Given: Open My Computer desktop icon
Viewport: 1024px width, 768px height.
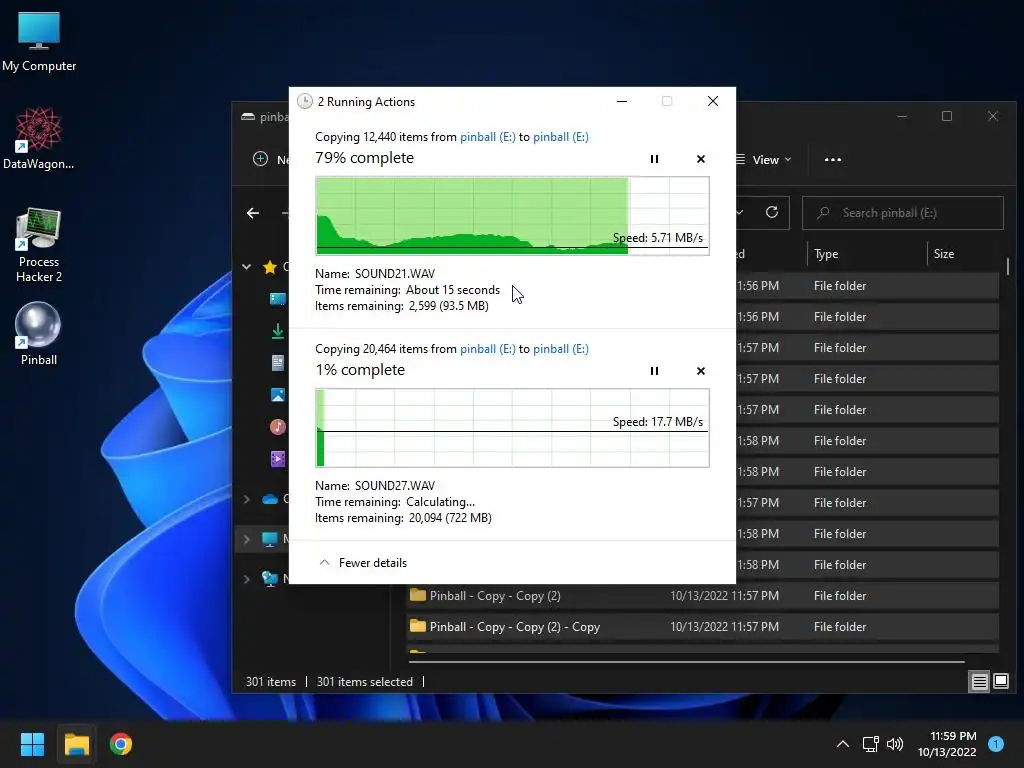Looking at the screenshot, I should point(39,42).
